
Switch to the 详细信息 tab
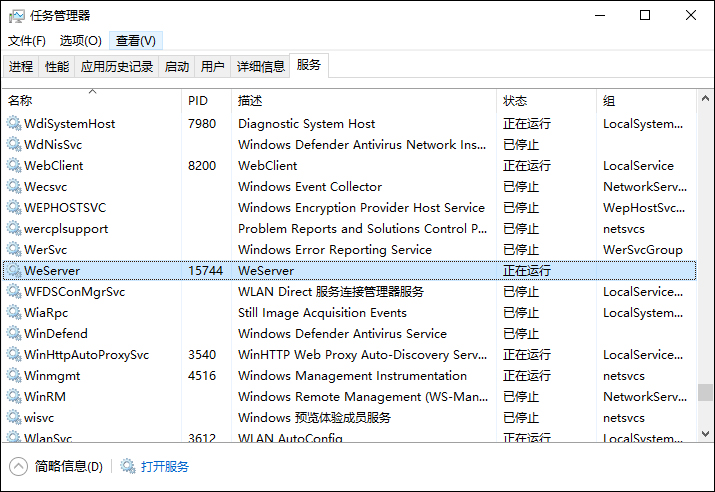pos(260,67)
